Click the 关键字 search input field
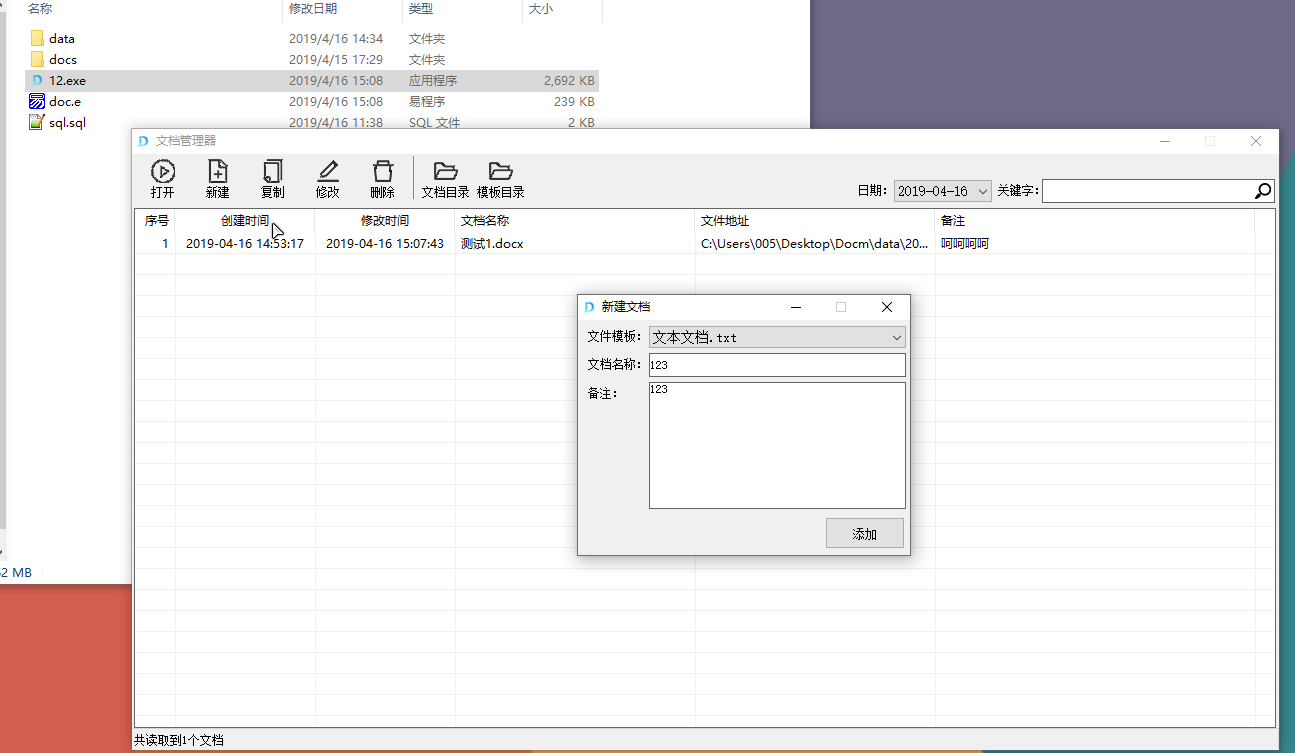The image size is (1295, 753). tap(1147, 191)
